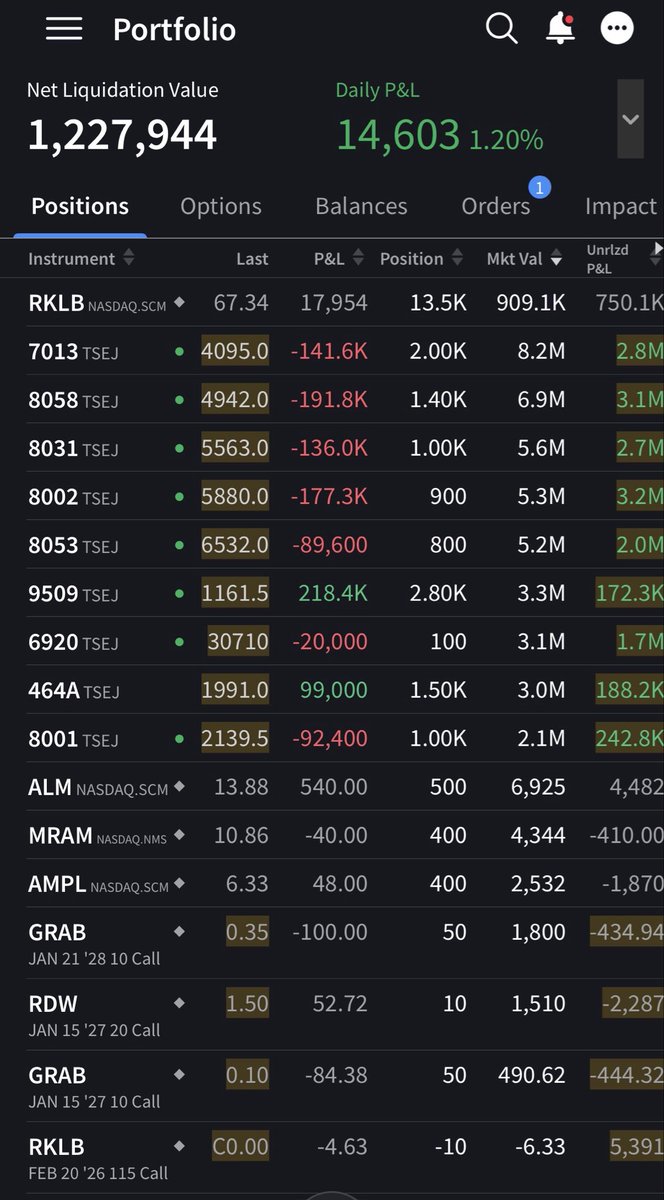Click market value 909.1K
This screenshot has width=664, height=1200.
(x=531, y=302)
